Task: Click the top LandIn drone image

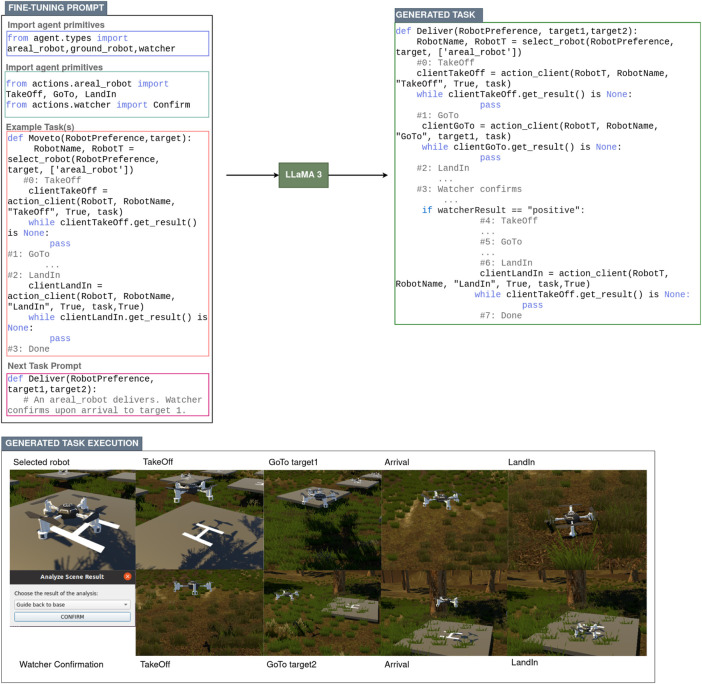Action: pyautogui.click(x=578, y=520)
